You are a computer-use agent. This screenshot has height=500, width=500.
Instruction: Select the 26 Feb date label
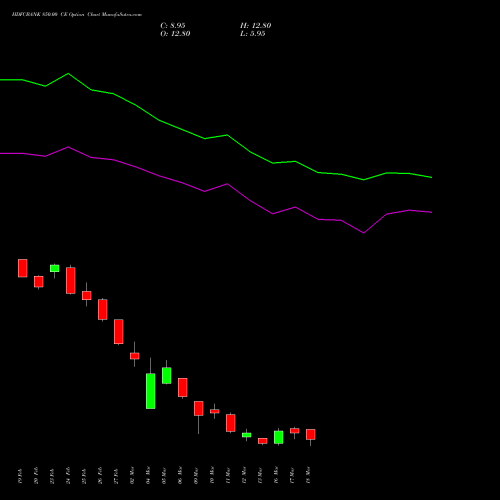(x=100, y=476)
